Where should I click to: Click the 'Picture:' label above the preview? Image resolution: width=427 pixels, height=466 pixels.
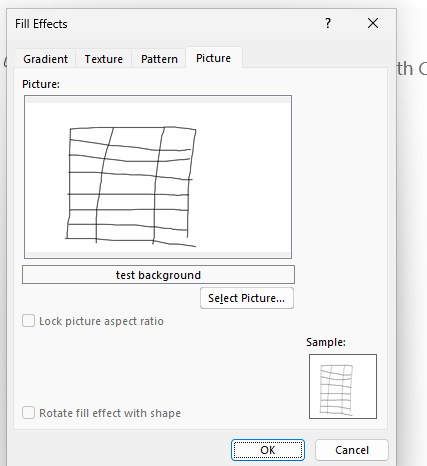[41, 84]
